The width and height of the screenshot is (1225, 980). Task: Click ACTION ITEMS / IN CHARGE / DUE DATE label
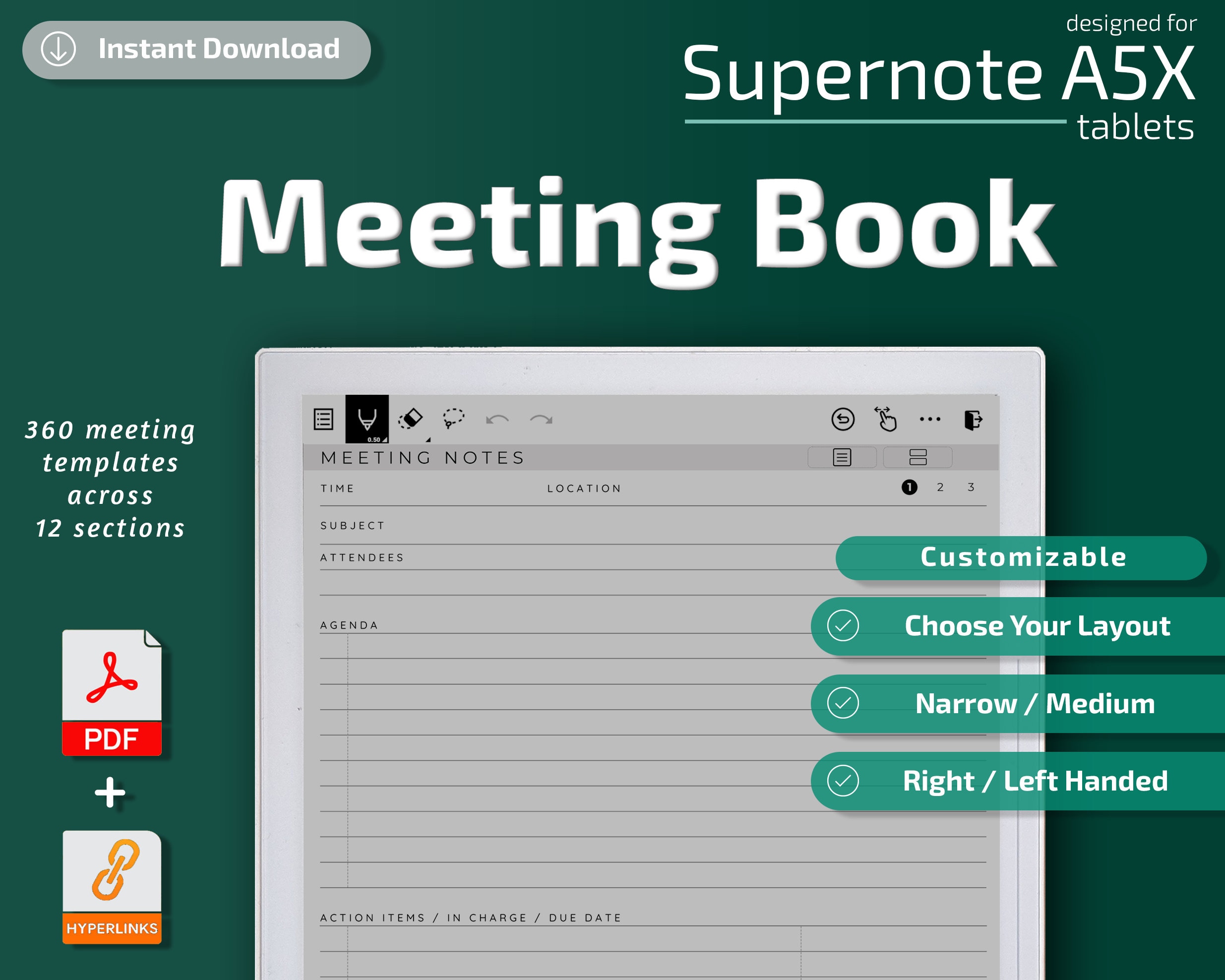click(x=471, y=918)
